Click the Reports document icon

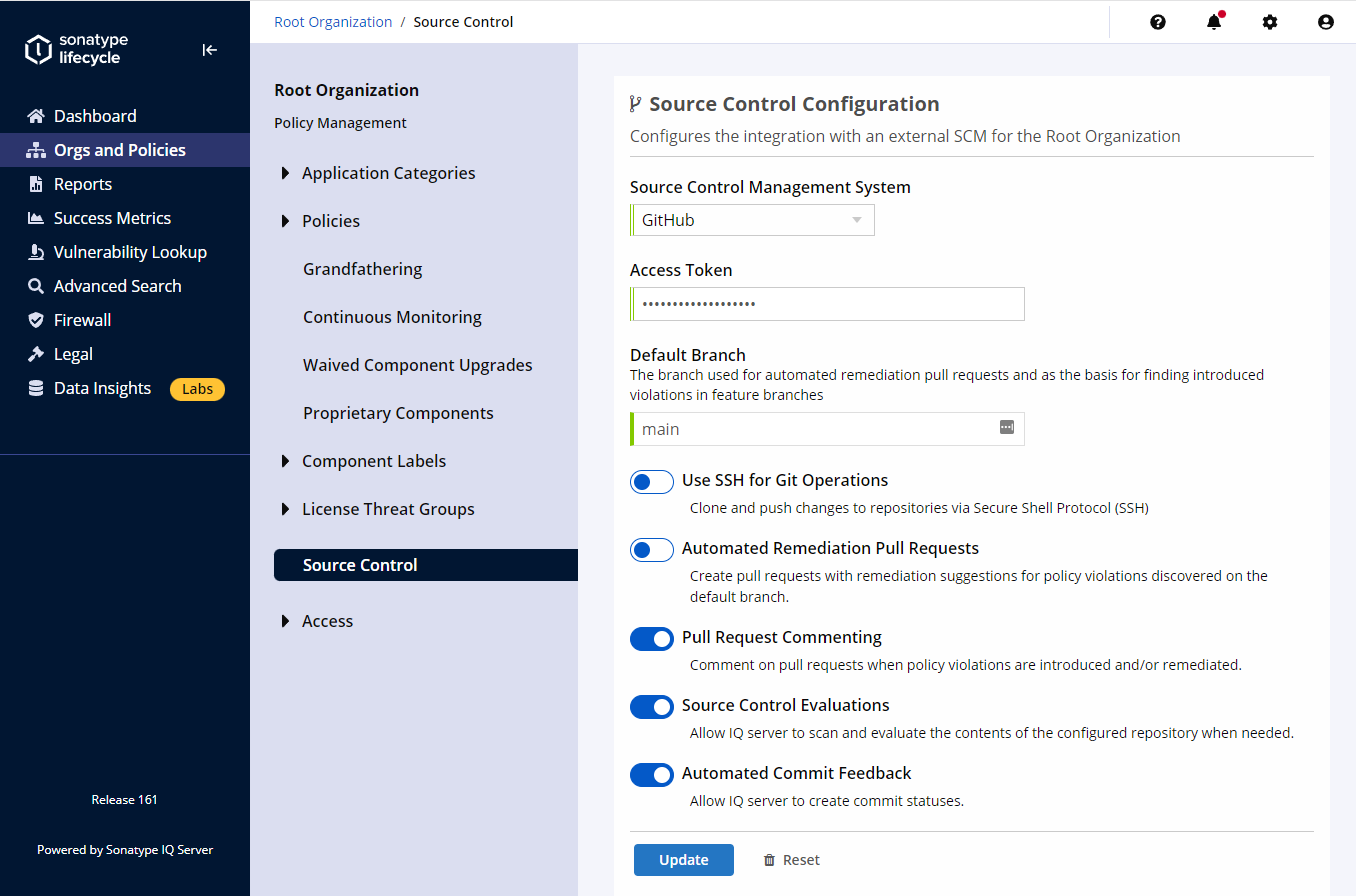tap(36, 184)
